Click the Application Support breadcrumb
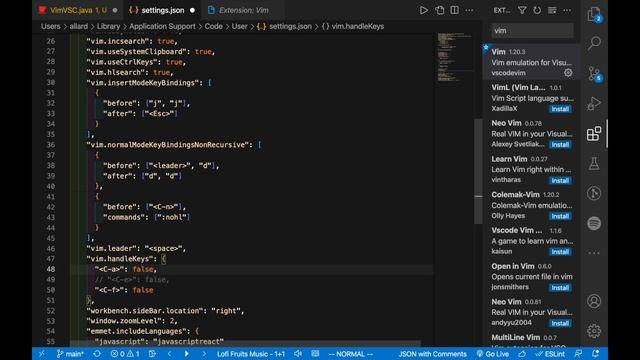The height and width of the screenshot is (360, 640). pos(162,26)
